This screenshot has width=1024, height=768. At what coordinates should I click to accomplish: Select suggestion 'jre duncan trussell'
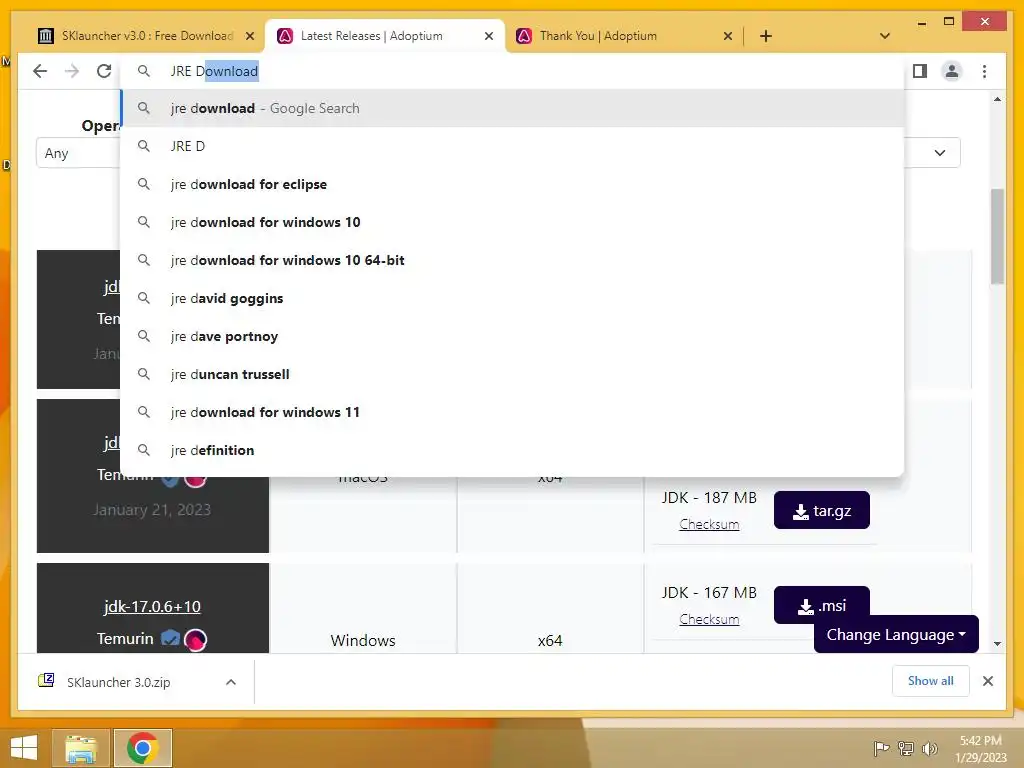513,374
